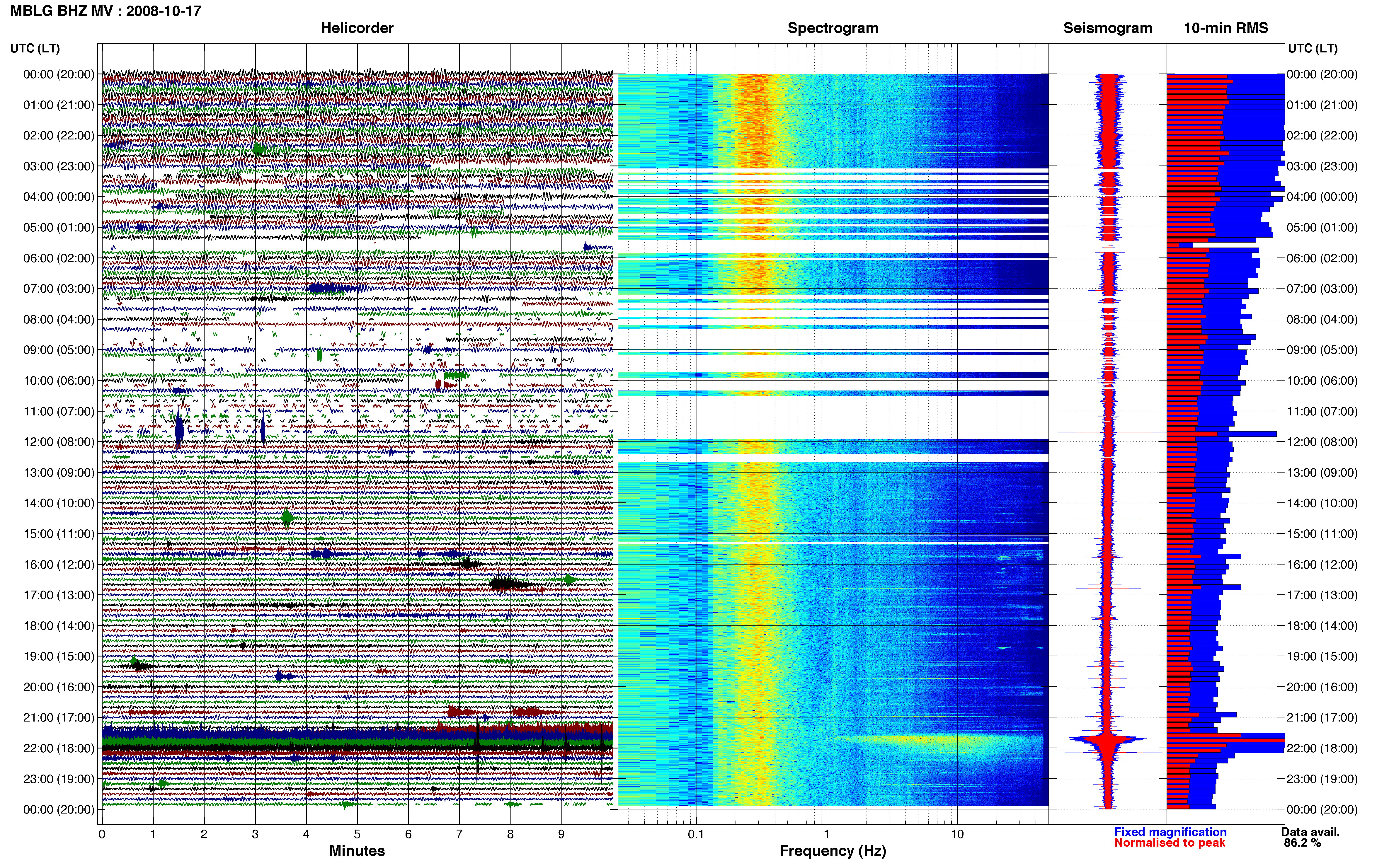The image size is (1389, 868).
Task: Click the left '00:00 (20:00)' top time label
Action: click(x=59, y=74)
